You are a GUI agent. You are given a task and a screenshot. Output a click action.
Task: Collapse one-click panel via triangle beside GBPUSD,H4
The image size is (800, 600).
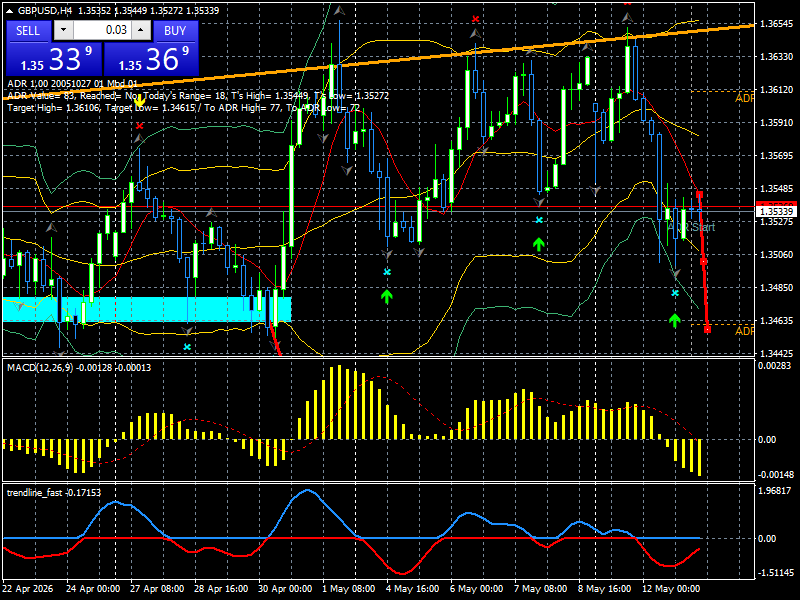tap(11, 10)
